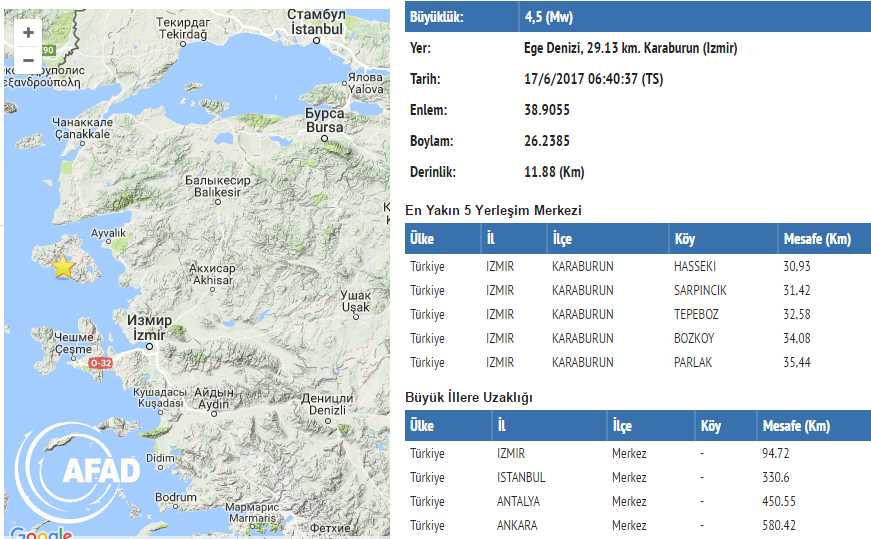The image size is (871, 539).
Task: Click the Büyüklük header row
Action: click(x=636, y=18)
